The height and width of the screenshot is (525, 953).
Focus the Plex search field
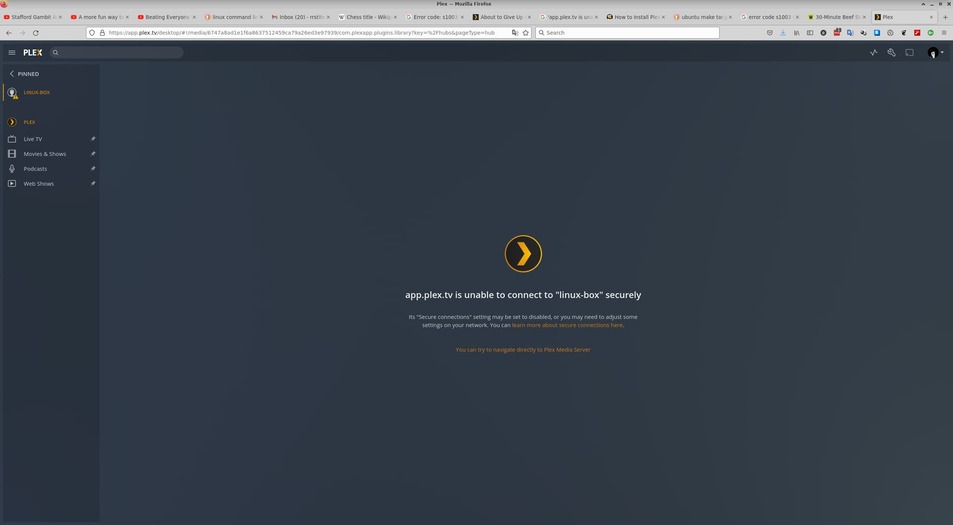[x=116, y=53]
